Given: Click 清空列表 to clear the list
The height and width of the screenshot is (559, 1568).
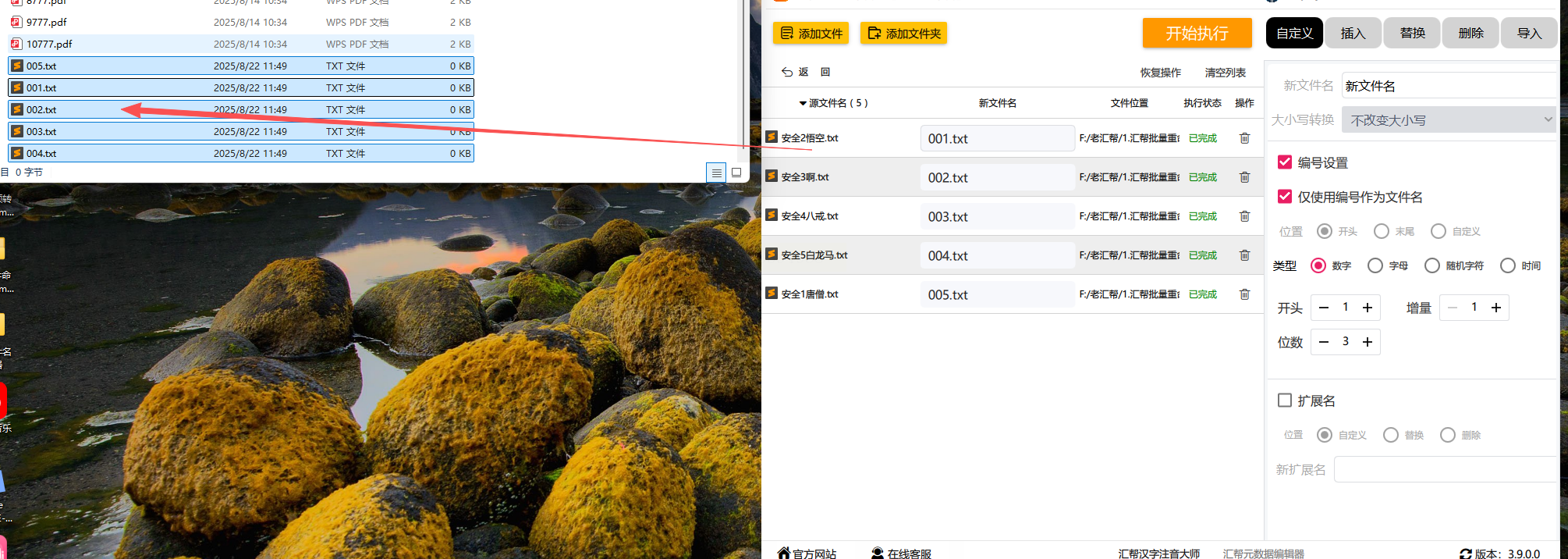Looking at the screenshot, I should [1225, 73].
